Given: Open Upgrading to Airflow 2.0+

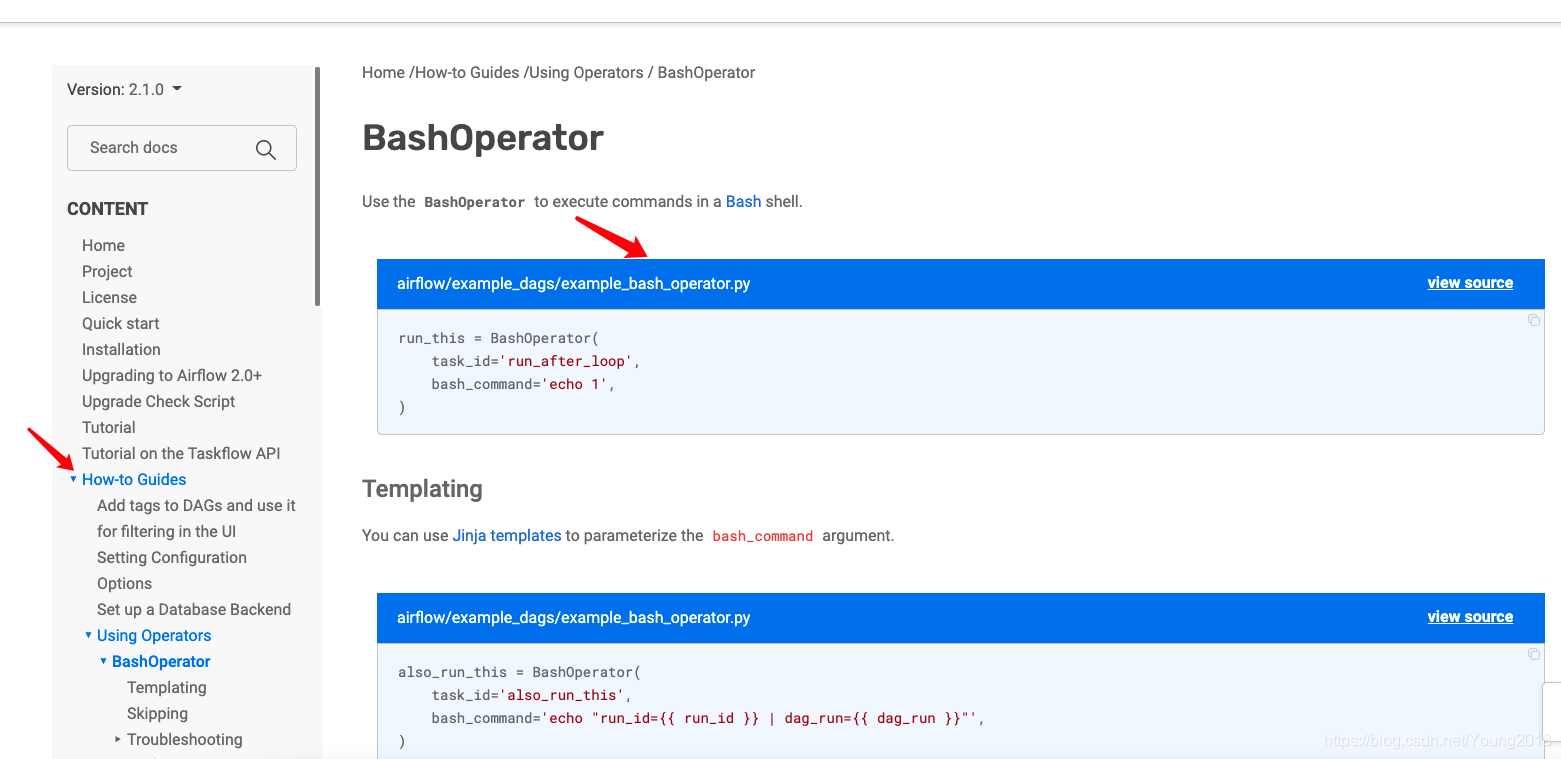Looking at the screenshot, I should coord(172,375).
